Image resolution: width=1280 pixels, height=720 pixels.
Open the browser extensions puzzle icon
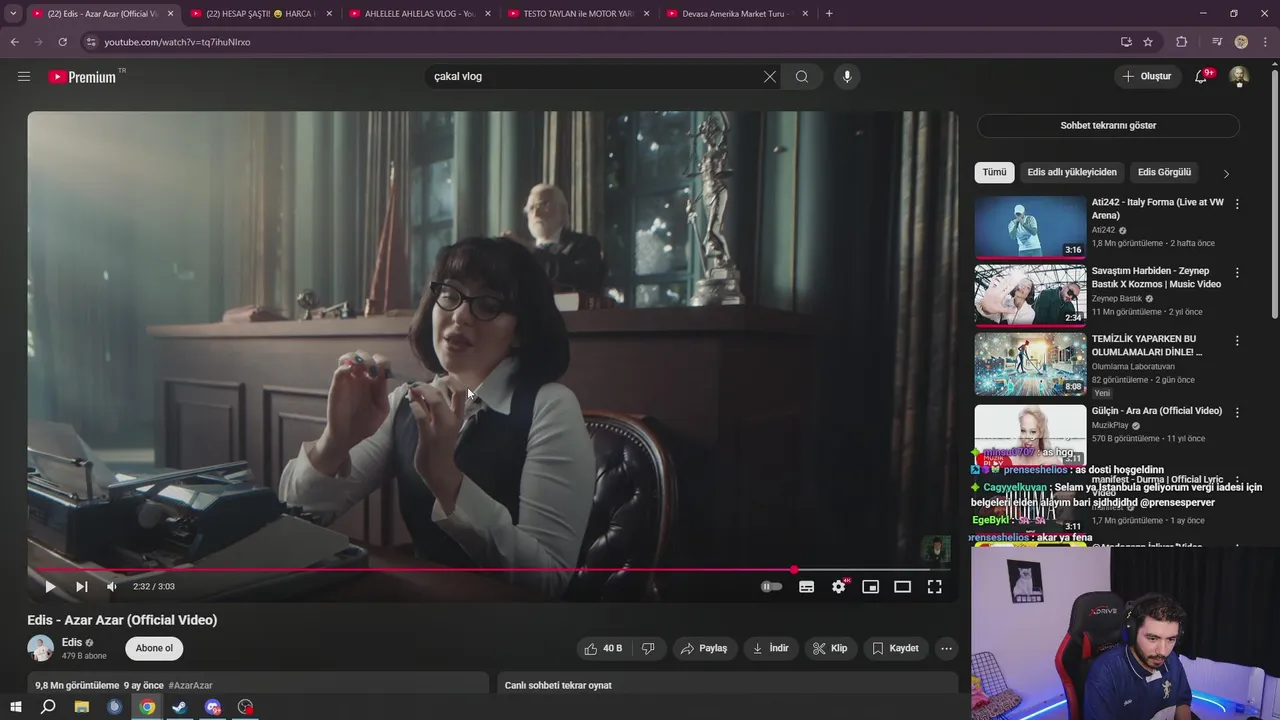1182,42
